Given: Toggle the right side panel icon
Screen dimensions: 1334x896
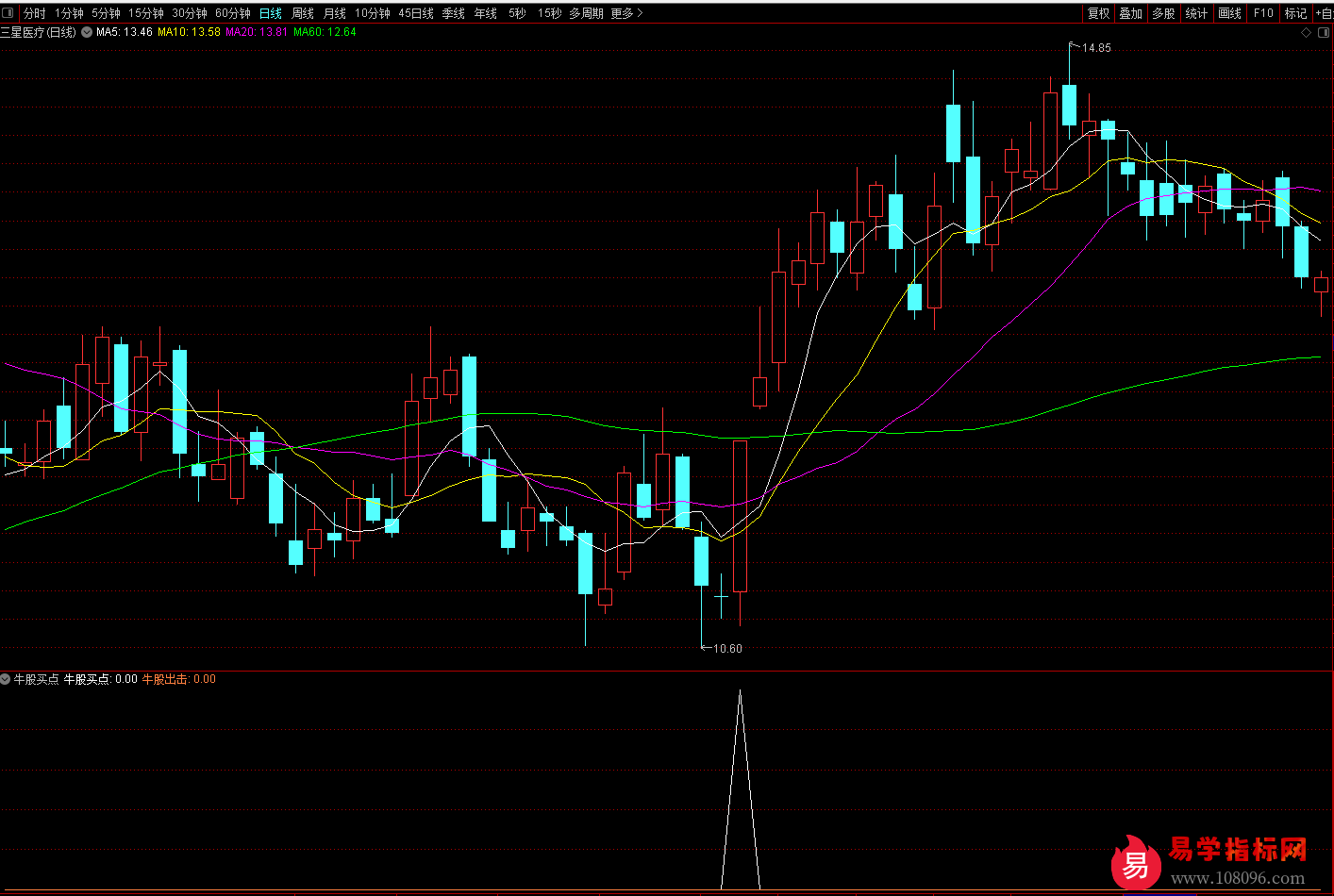Looking at the screenshot, I should pos(1323,32).
